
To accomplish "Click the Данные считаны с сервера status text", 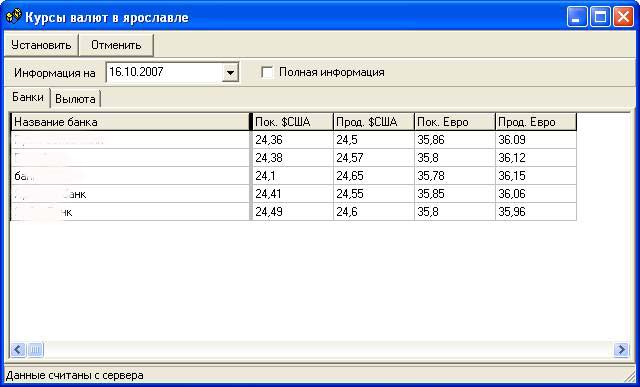I will coord(75,375).
